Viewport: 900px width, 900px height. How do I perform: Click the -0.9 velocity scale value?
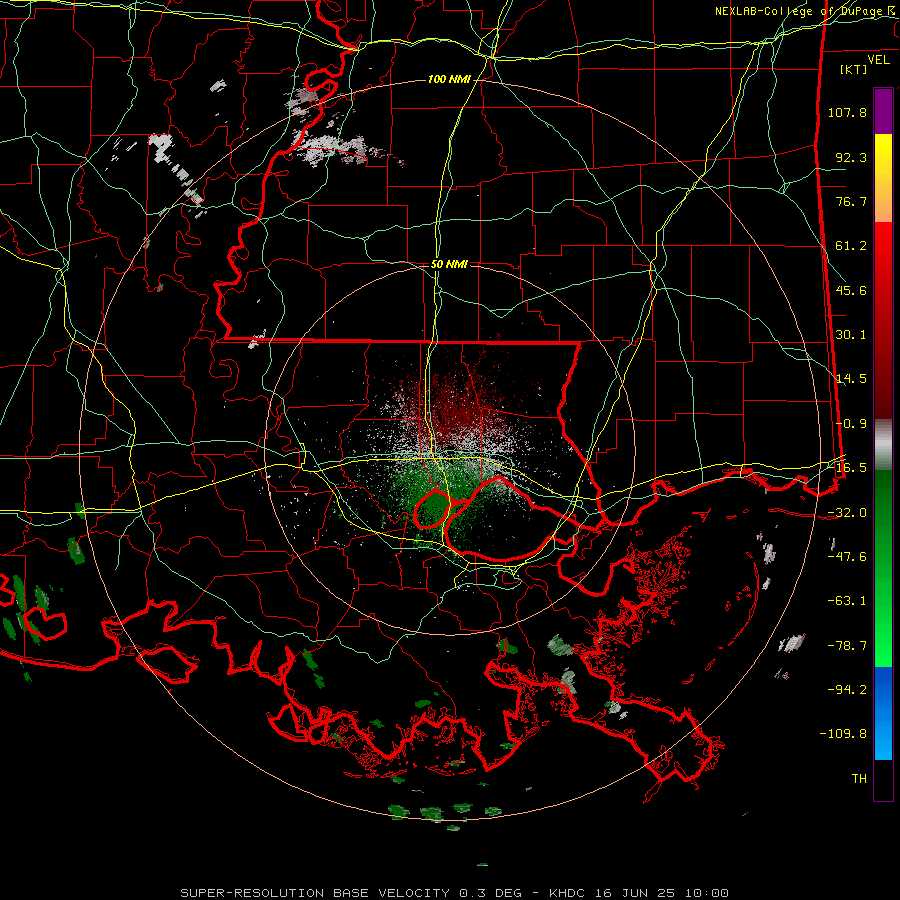click(x=851, y=424)
